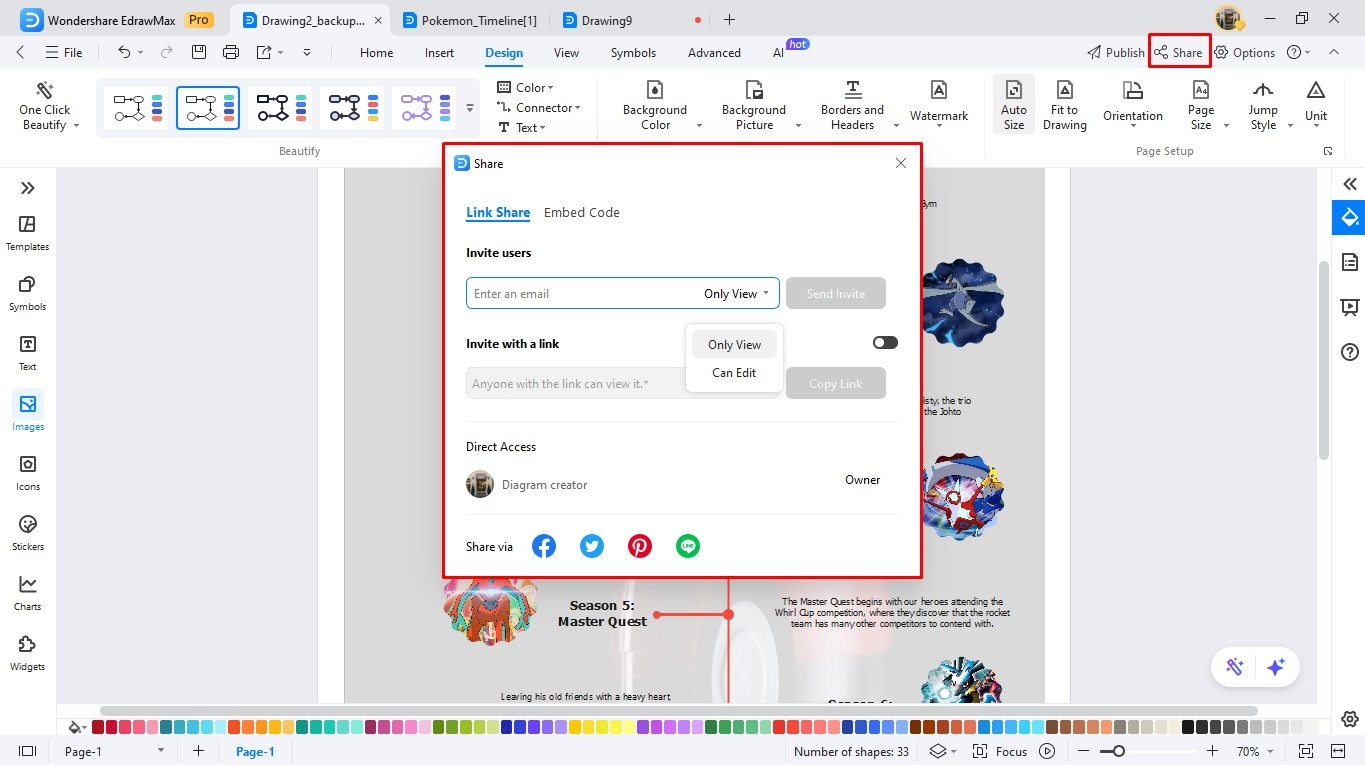Pick the black swatch in color palette
The height and width of the screenshot is (765, 1365).
point(1188,727)
